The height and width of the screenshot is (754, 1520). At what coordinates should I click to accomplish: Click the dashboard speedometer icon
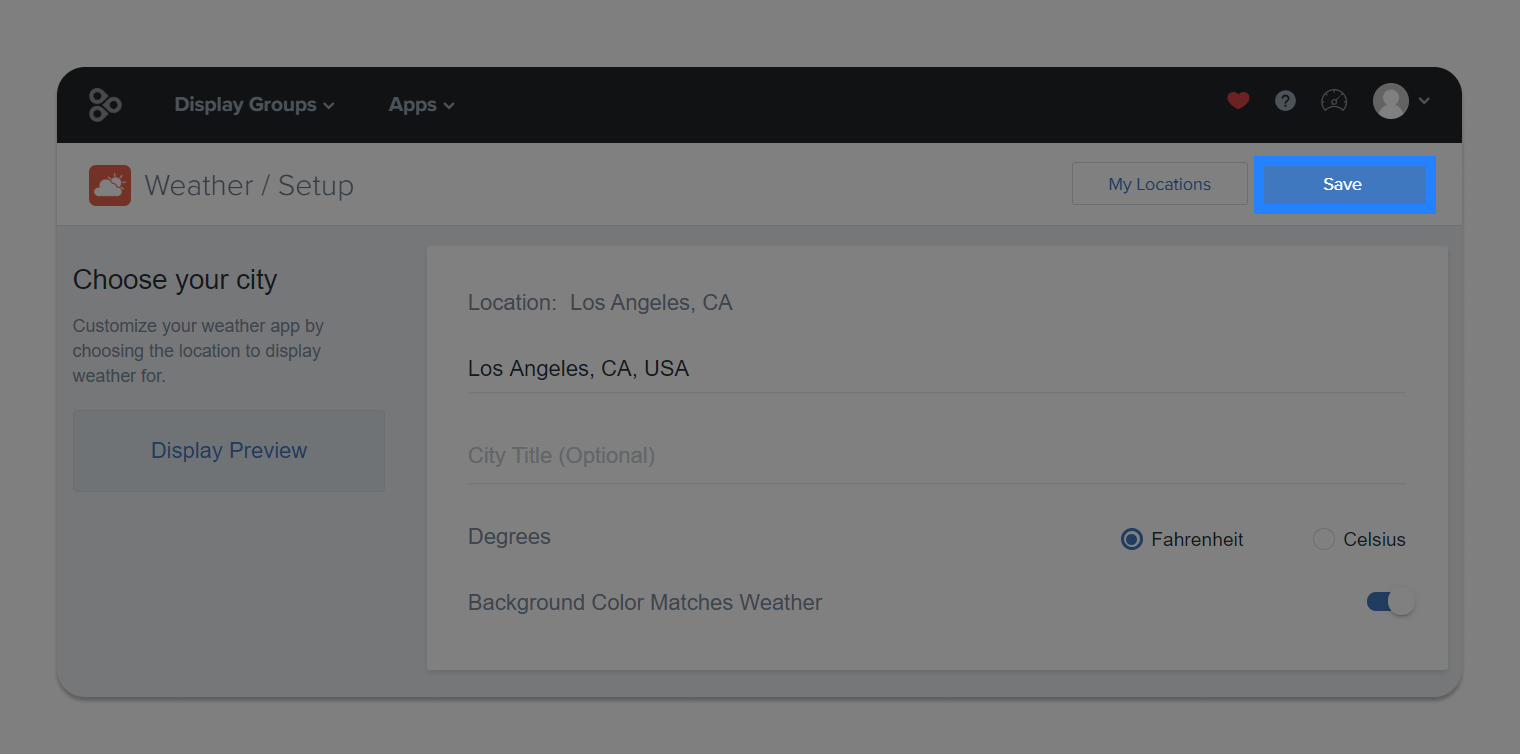(1334, 100)
